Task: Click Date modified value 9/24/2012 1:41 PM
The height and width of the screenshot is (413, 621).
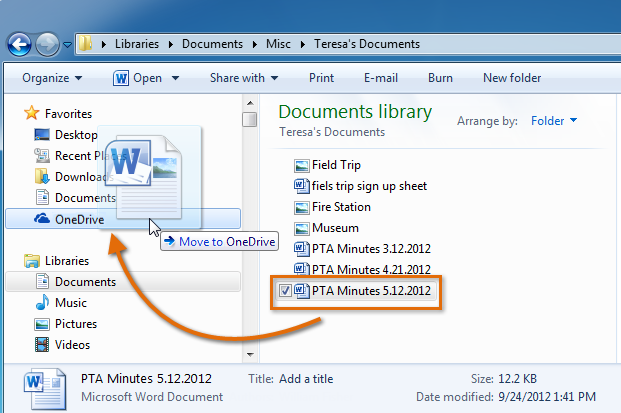Action: click(x=547, y=397)
